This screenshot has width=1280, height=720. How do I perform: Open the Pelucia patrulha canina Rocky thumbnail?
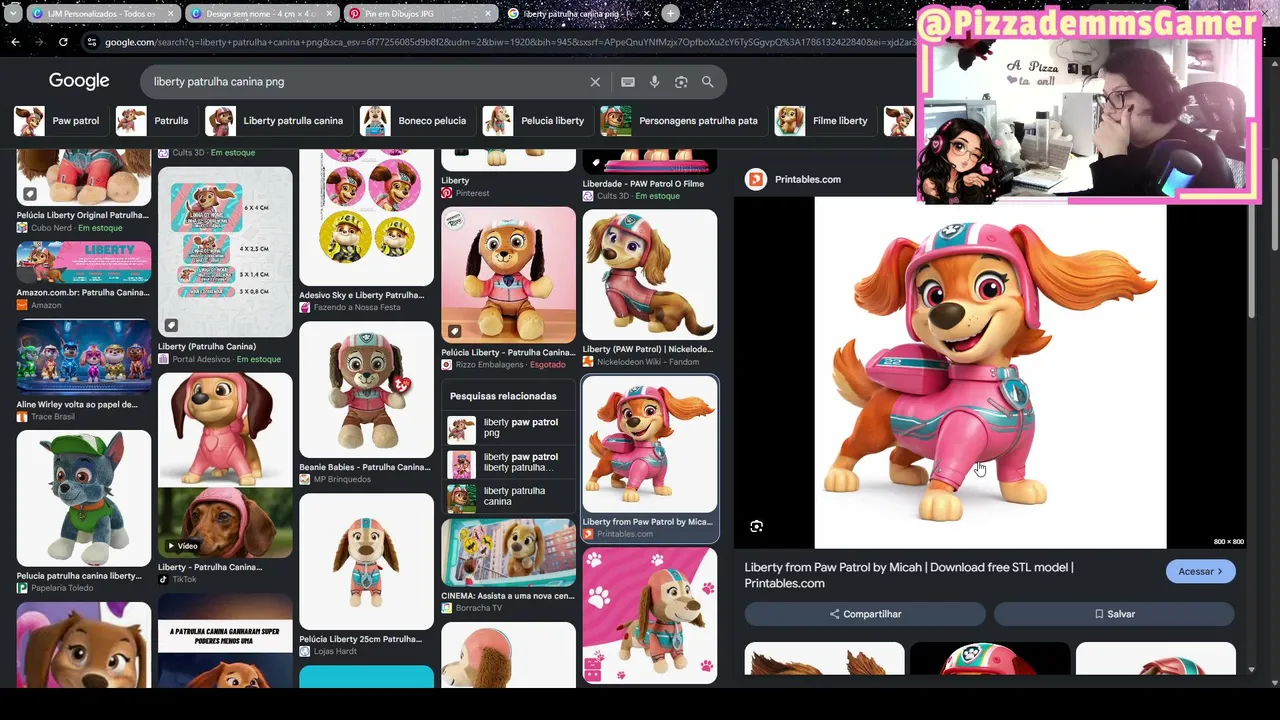click(x=84, y=498)
